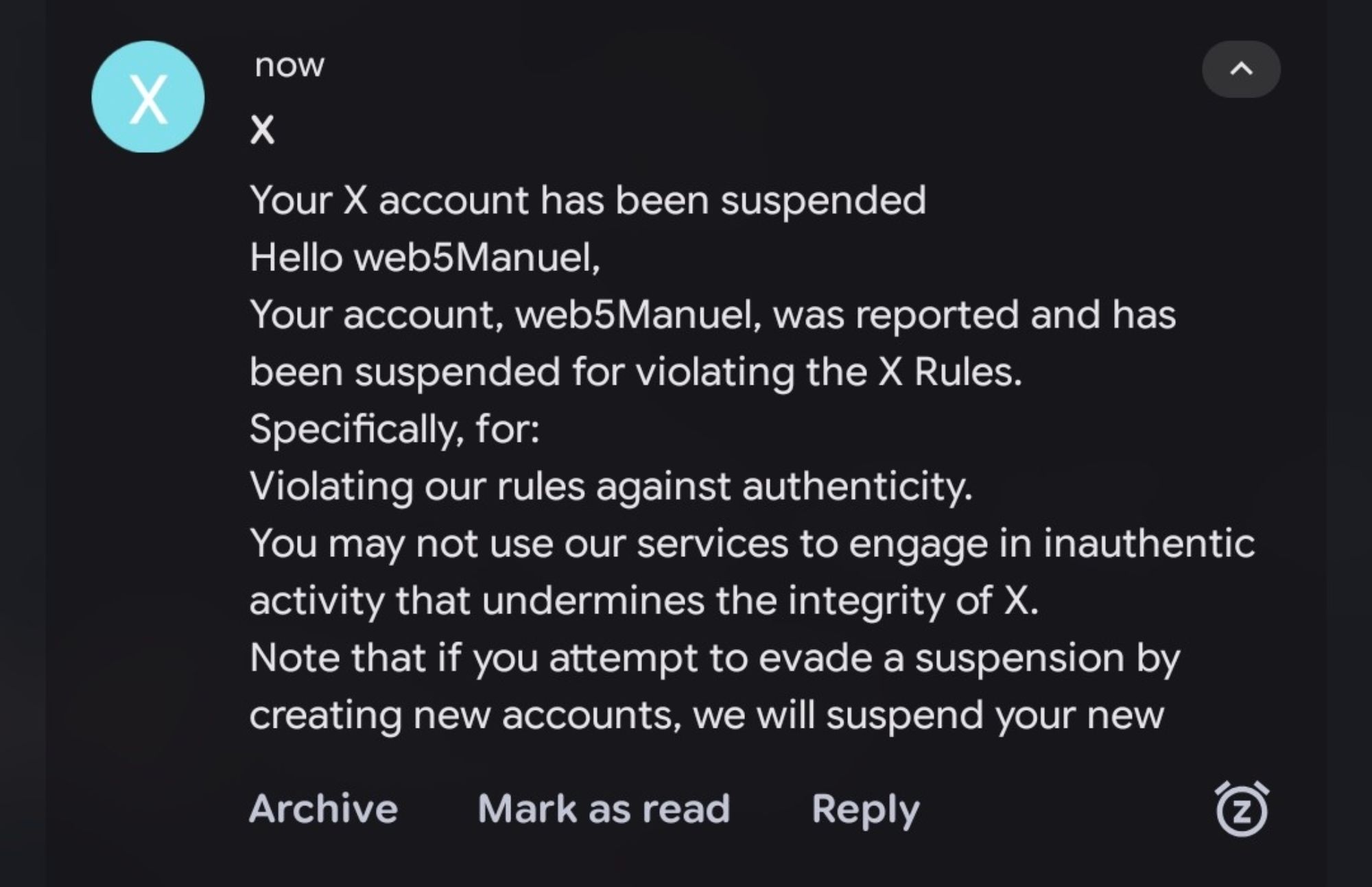Open the 'Your X account has been suspended' subject
The width and height of the screenshot is (1372, 887).
pos(587,200)
